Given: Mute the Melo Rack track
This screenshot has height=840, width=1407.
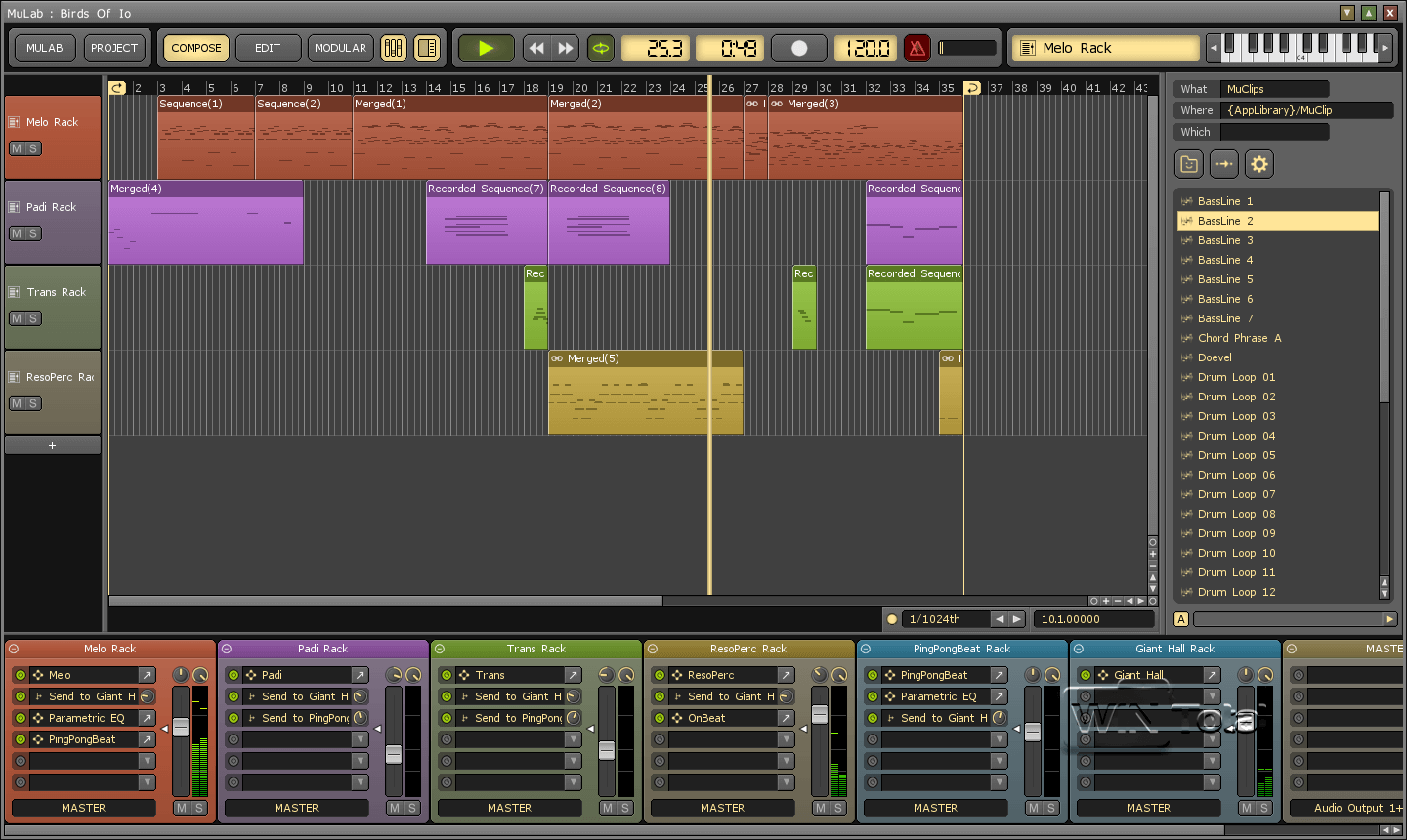Looking at the screenshot, I should pyautogui.click(x=17, y=148).
